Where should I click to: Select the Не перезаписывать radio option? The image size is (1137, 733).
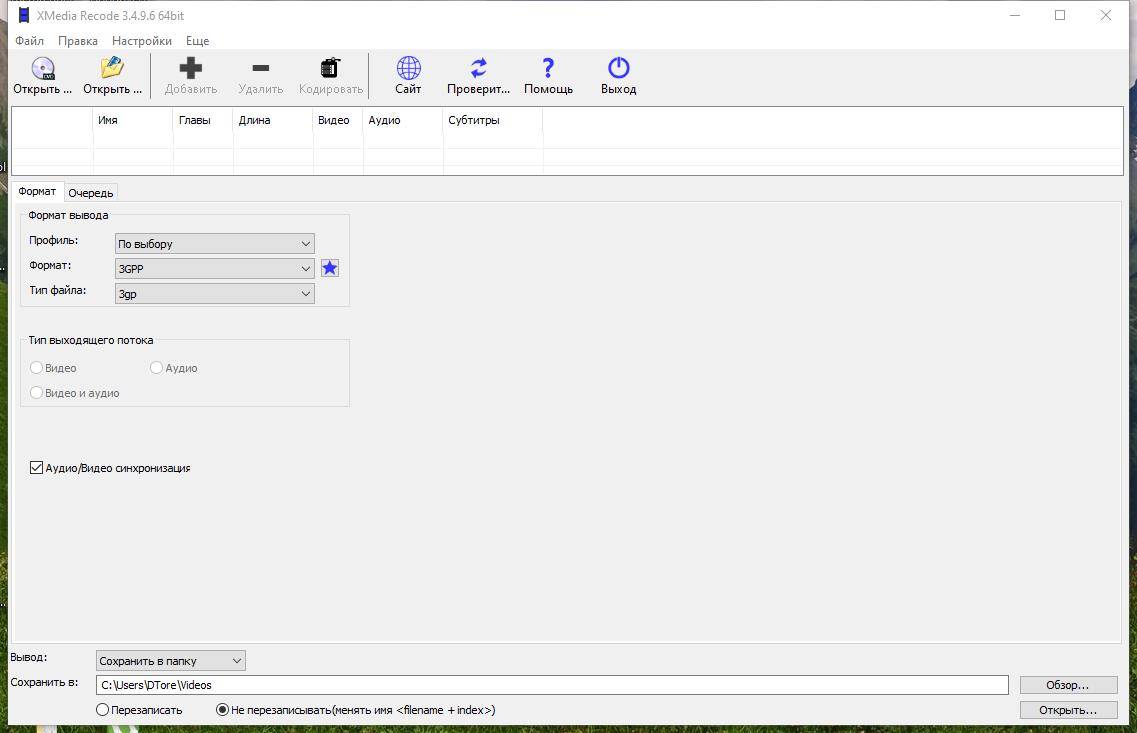point(223,710)
